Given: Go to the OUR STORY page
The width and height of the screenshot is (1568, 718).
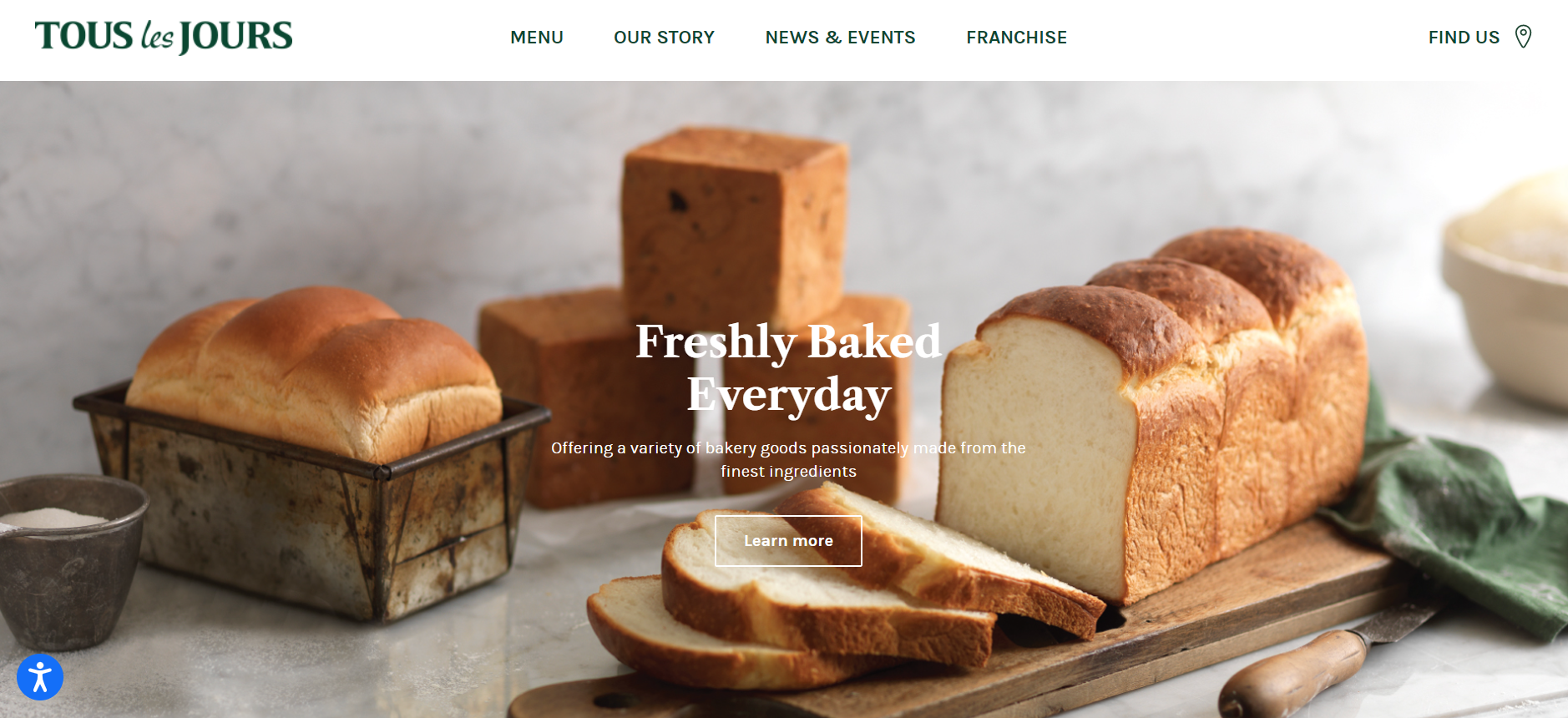Looking at the screenshot, I should click(665, 38).
